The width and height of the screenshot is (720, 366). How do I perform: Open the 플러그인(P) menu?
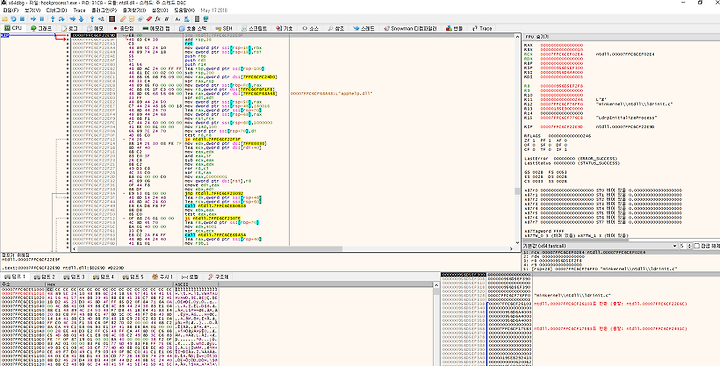click(x=104, y=10)
